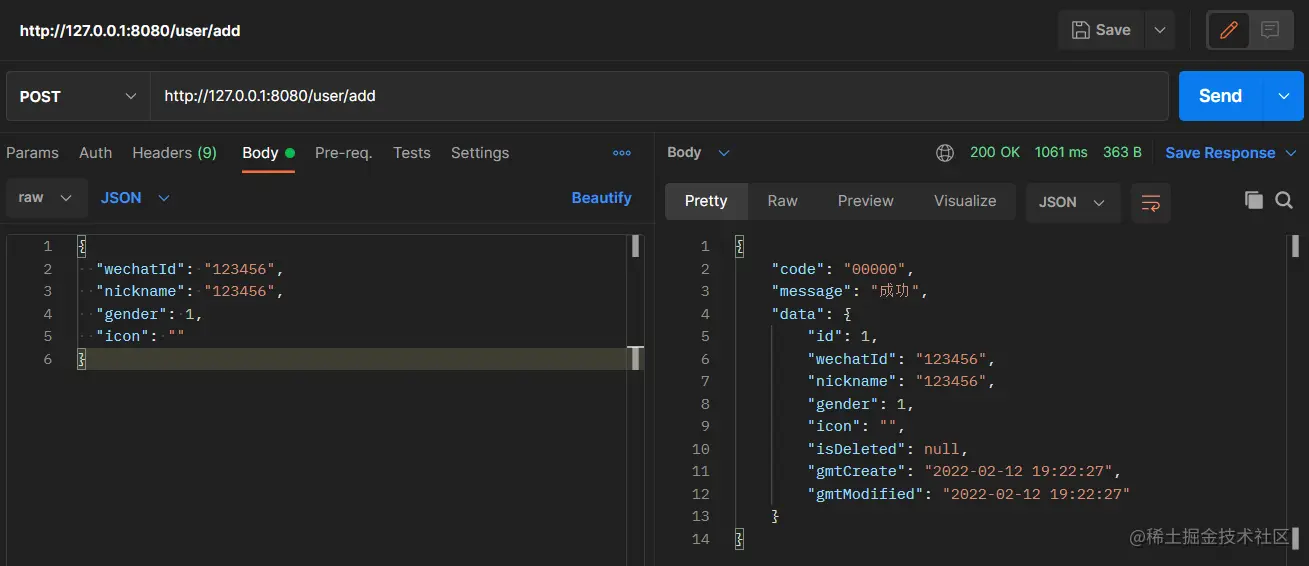Open the response Body section dropdown
The width and height of the screenshot is (1309, 566).
pyautogui.click(x=698, y=153)
